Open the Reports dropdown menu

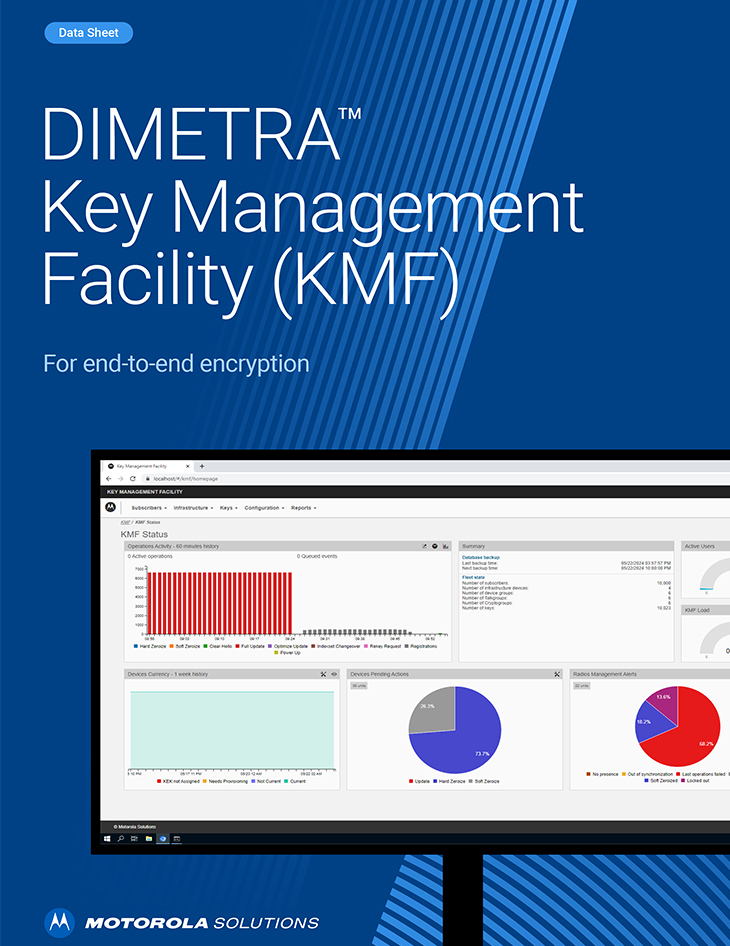pyautogui.click(x=303, y=508)
